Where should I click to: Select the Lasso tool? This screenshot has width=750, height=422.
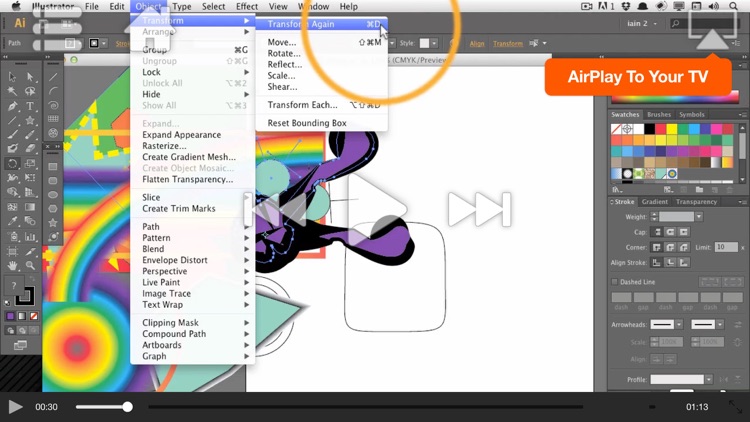[30, 91]
